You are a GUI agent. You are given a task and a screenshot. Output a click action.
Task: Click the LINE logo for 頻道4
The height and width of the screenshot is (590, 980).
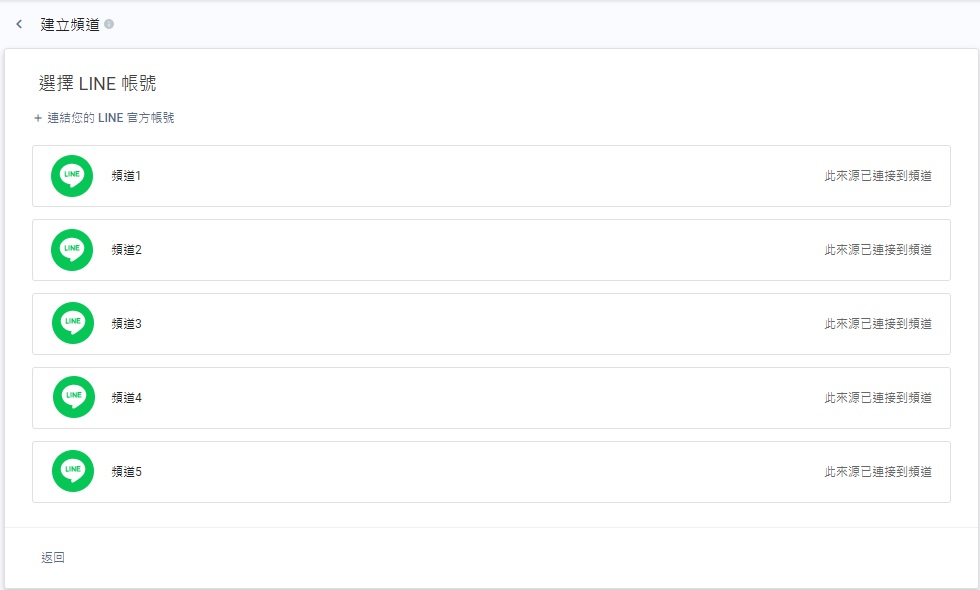(74, 397)
